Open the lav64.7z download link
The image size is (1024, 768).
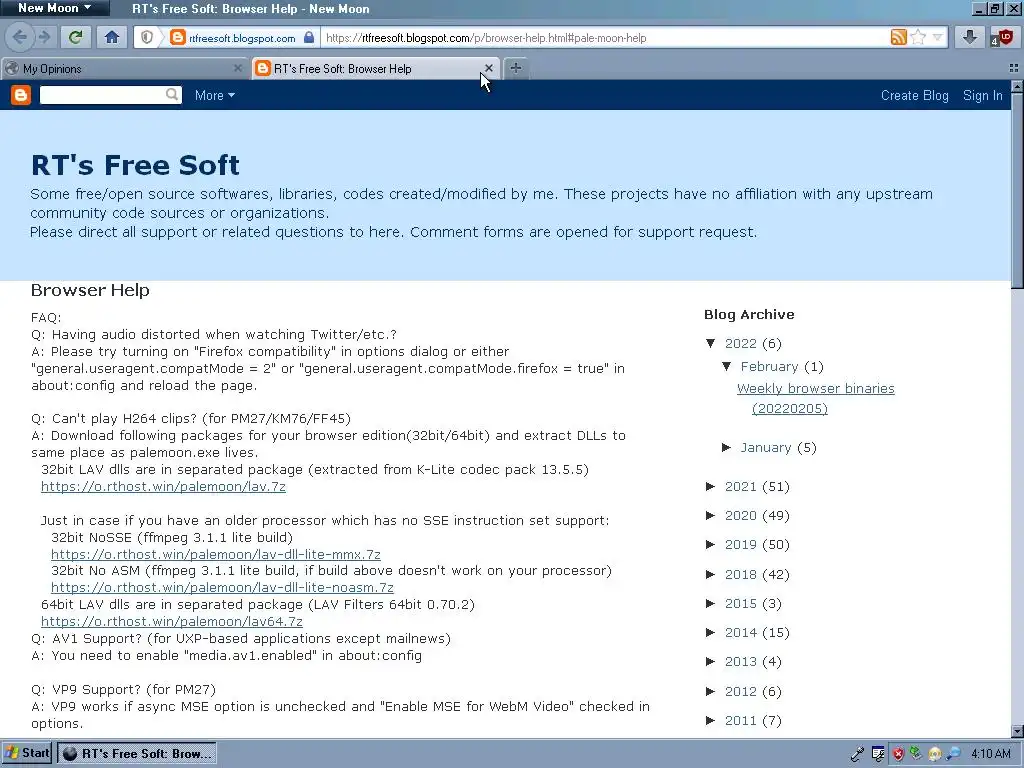pyautogui.click(x=172, y=622)
